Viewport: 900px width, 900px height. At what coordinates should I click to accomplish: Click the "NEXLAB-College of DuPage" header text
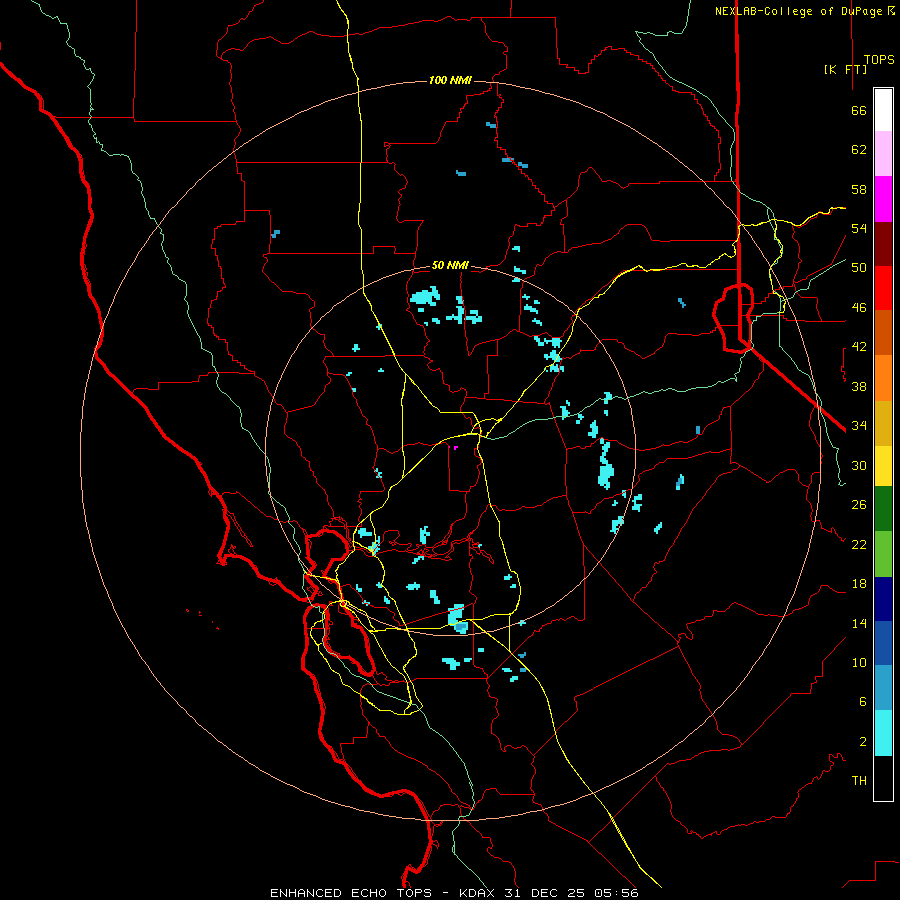tap(798, 11)
